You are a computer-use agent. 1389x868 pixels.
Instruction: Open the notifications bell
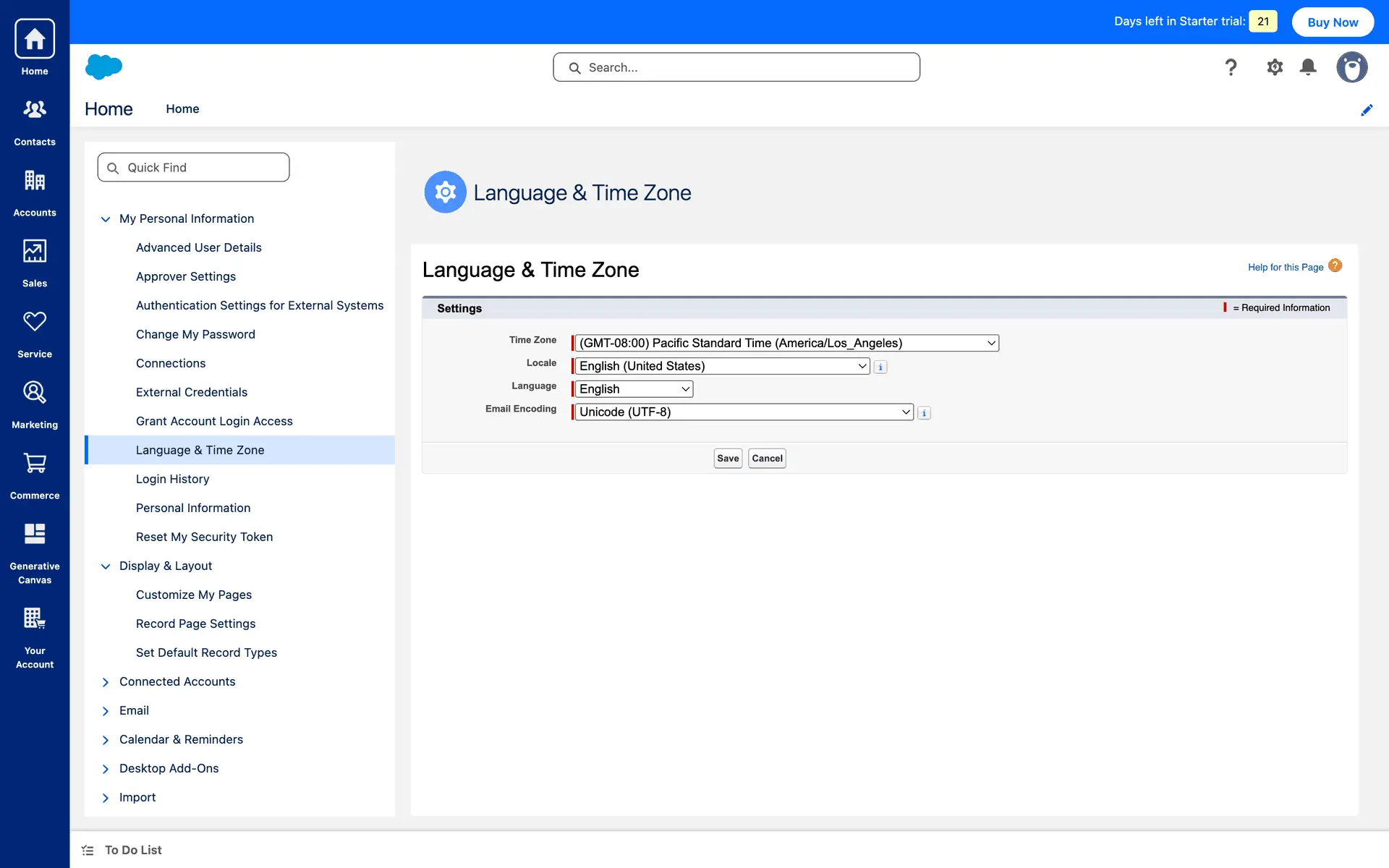point(1308,67)
